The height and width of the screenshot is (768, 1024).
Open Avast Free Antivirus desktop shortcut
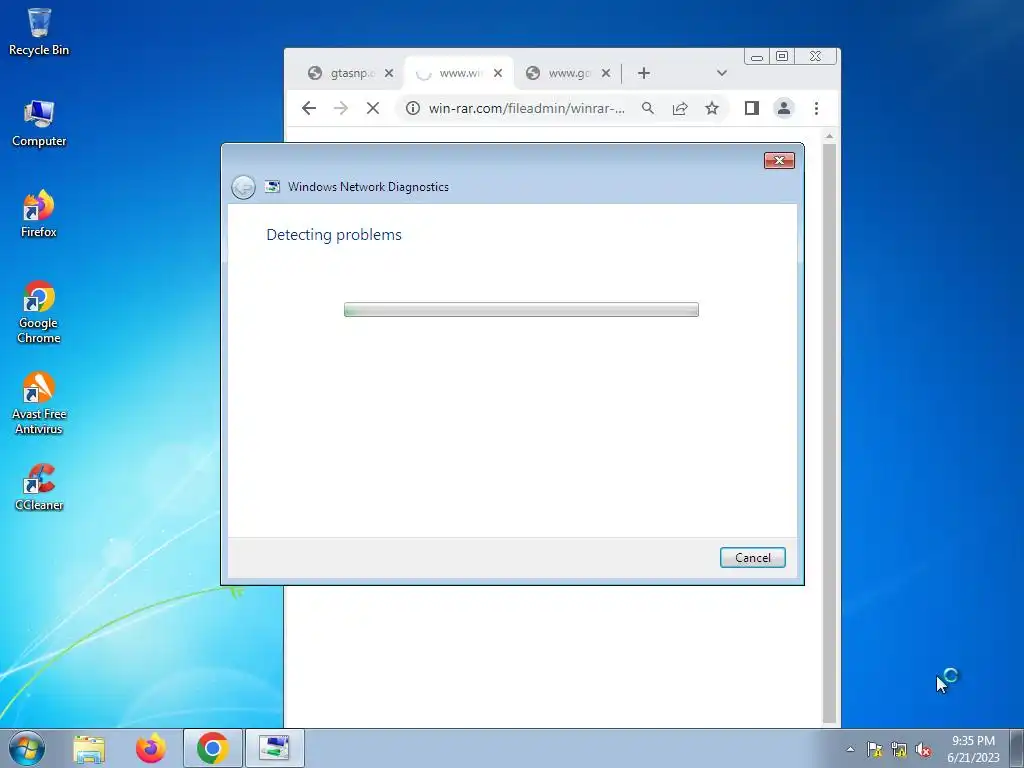coord(39,403)
